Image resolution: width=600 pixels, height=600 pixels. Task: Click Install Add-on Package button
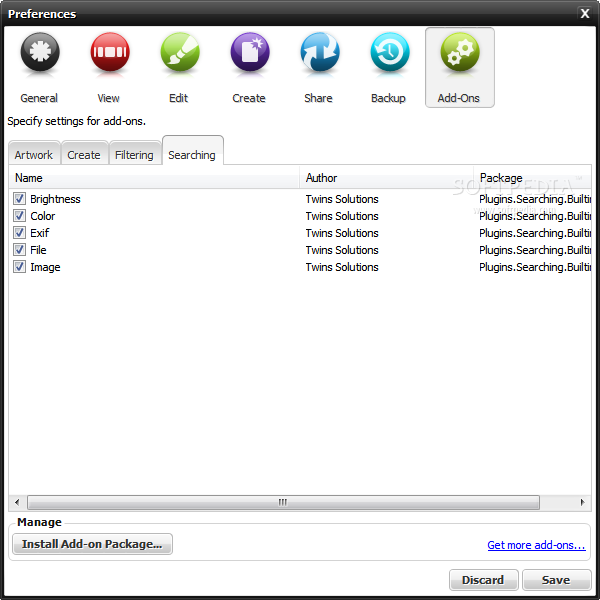92,544
